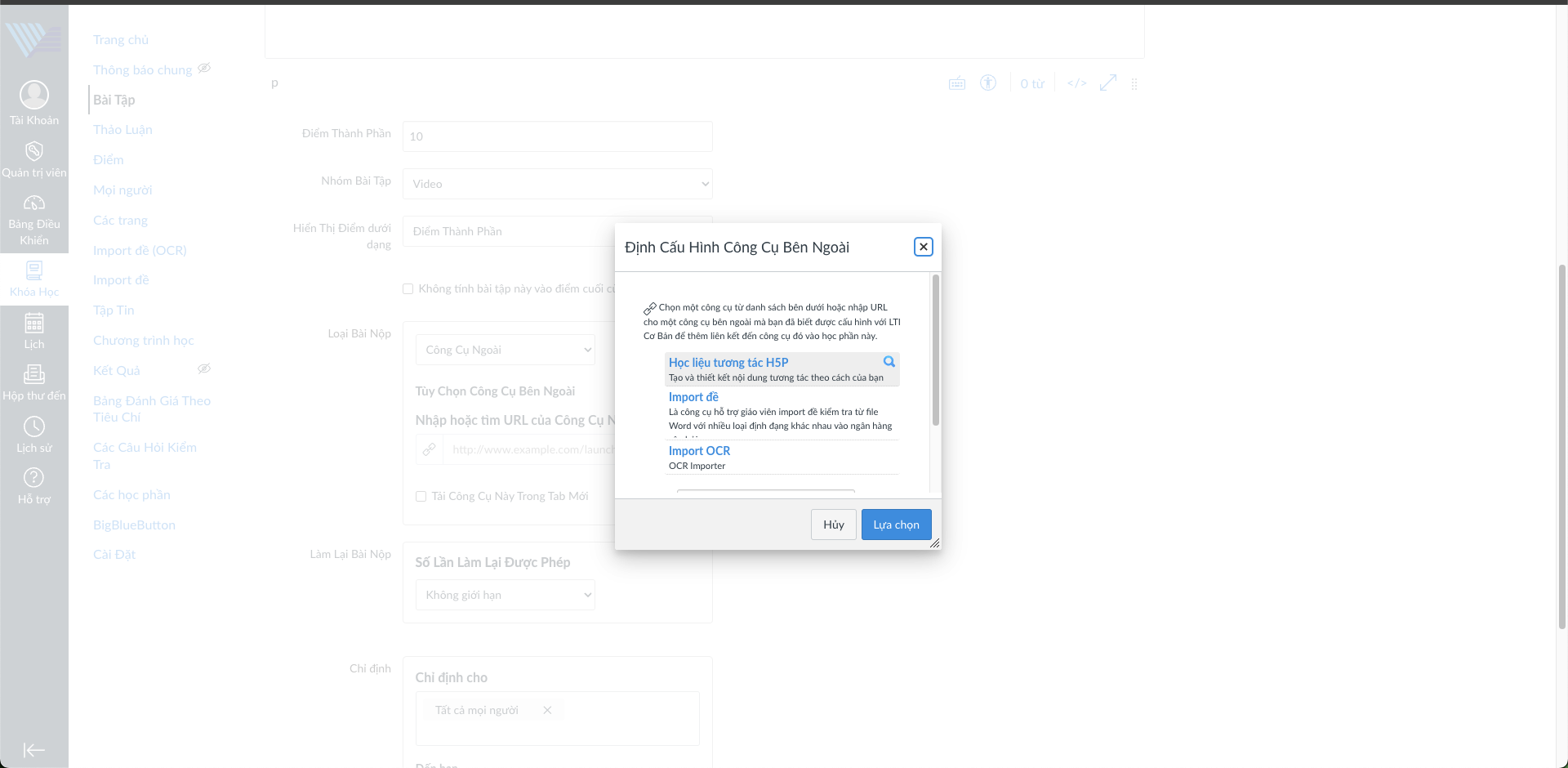Expand the Công Cụ Ngoài submission type dropdown
Viewport: 1568px width, 768px height.
click(505, 350)
